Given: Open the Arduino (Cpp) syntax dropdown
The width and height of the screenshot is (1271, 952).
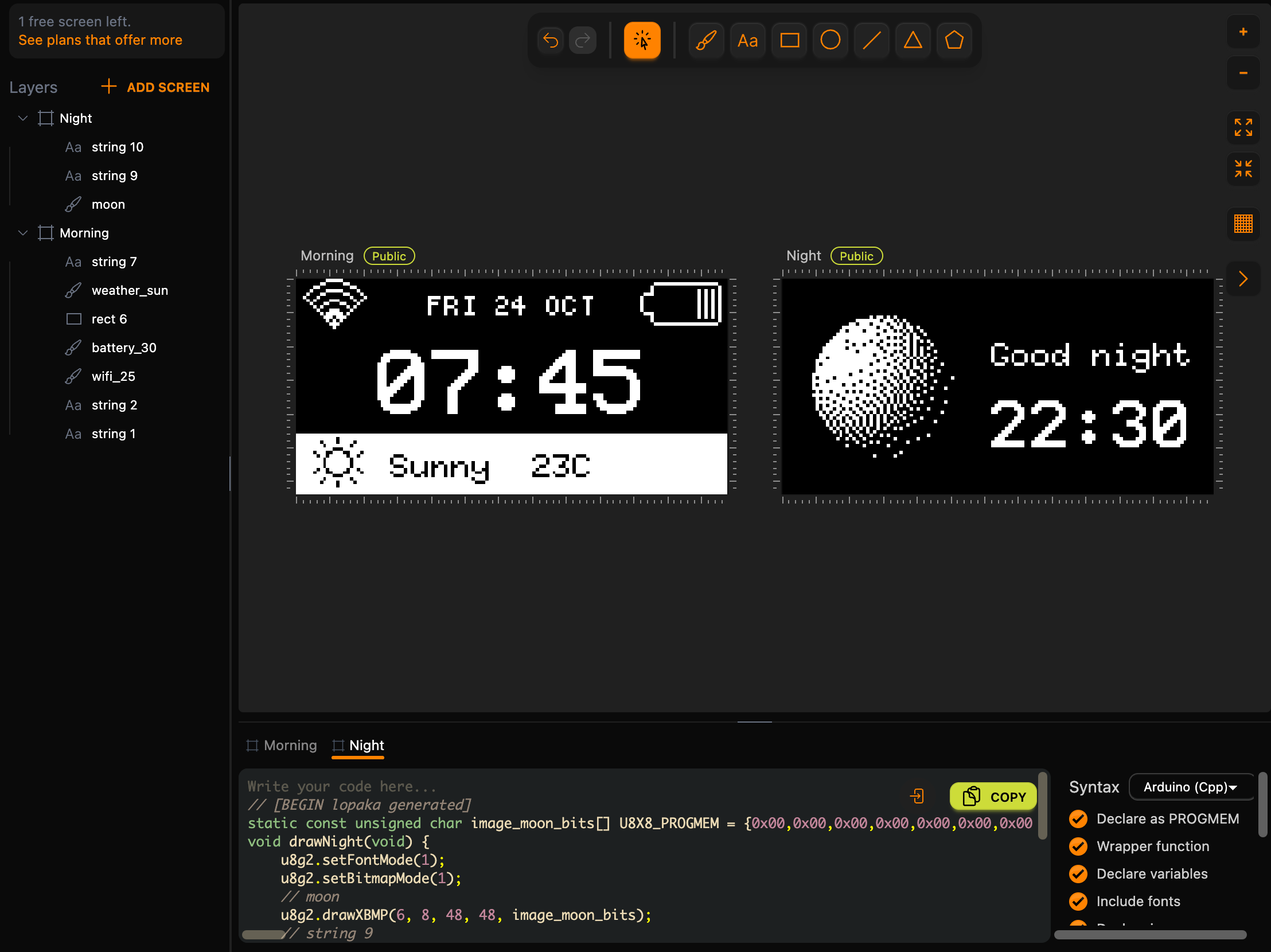Looking at the screenshot, I should (x=1191, y=787).
